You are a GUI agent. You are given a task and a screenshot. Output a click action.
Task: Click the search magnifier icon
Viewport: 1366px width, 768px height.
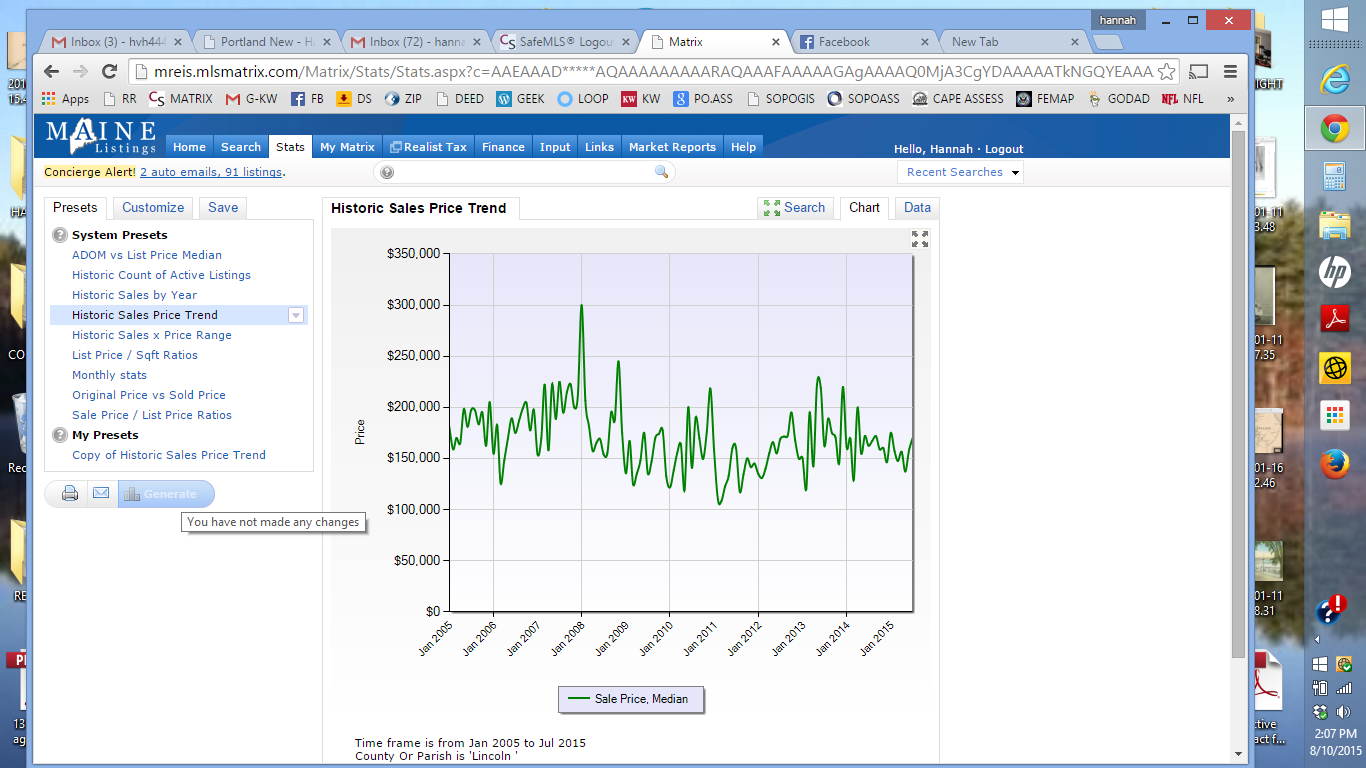661,173
